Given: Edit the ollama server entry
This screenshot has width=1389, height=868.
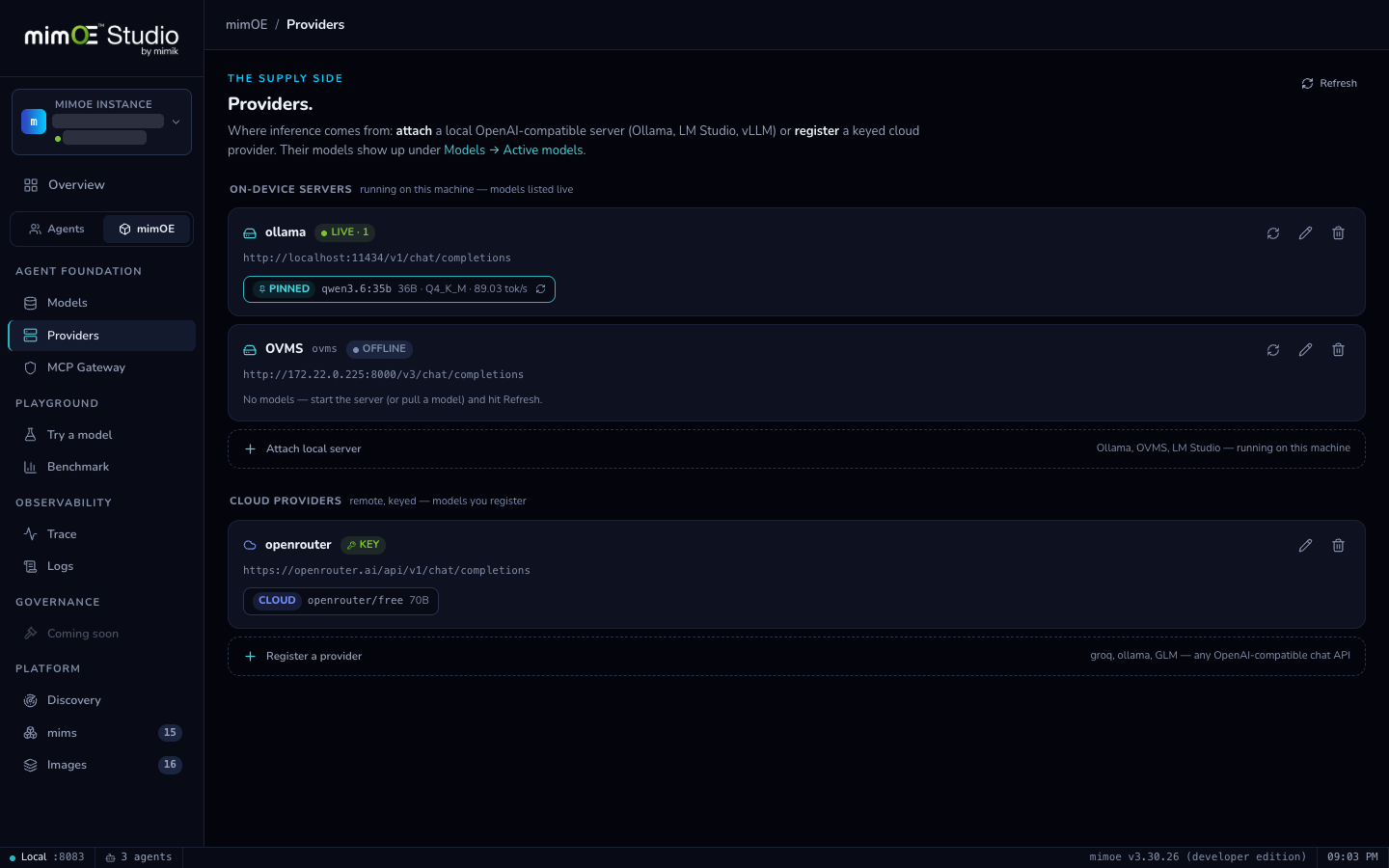Looking at the screenshot, I should click(x=1305, y=233).
